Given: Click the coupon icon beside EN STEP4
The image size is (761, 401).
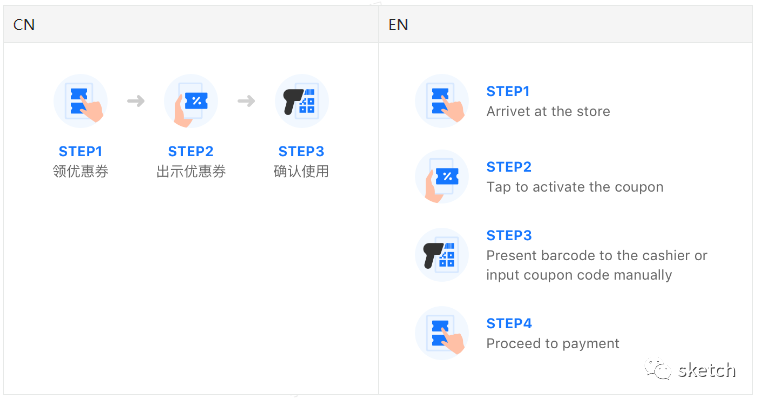Looking at the screenshot, I should pyautogui.click(x=442, y=333).
